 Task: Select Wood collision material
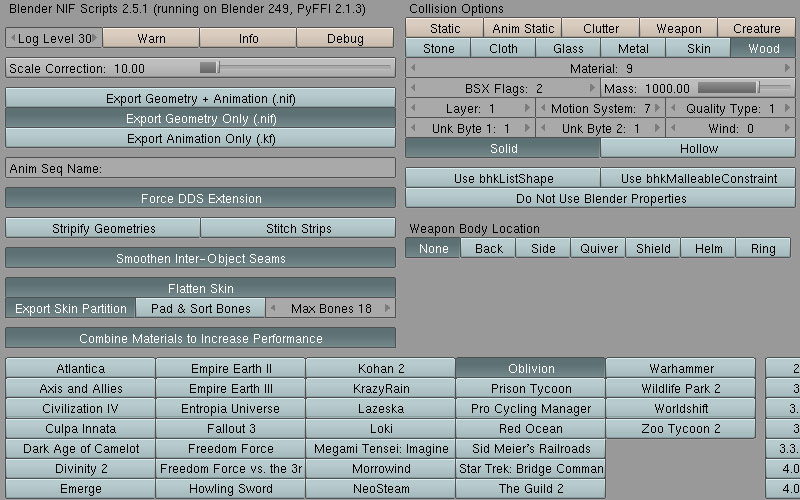coord(763,48)
